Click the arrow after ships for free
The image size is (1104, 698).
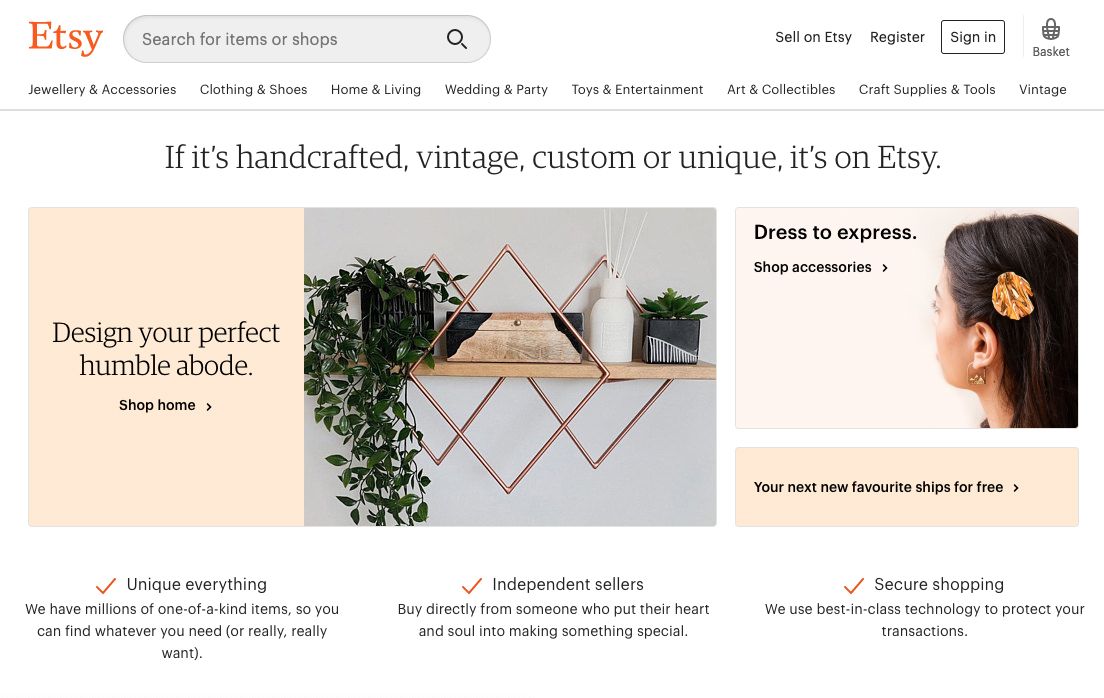click(x=1016, y=488)
